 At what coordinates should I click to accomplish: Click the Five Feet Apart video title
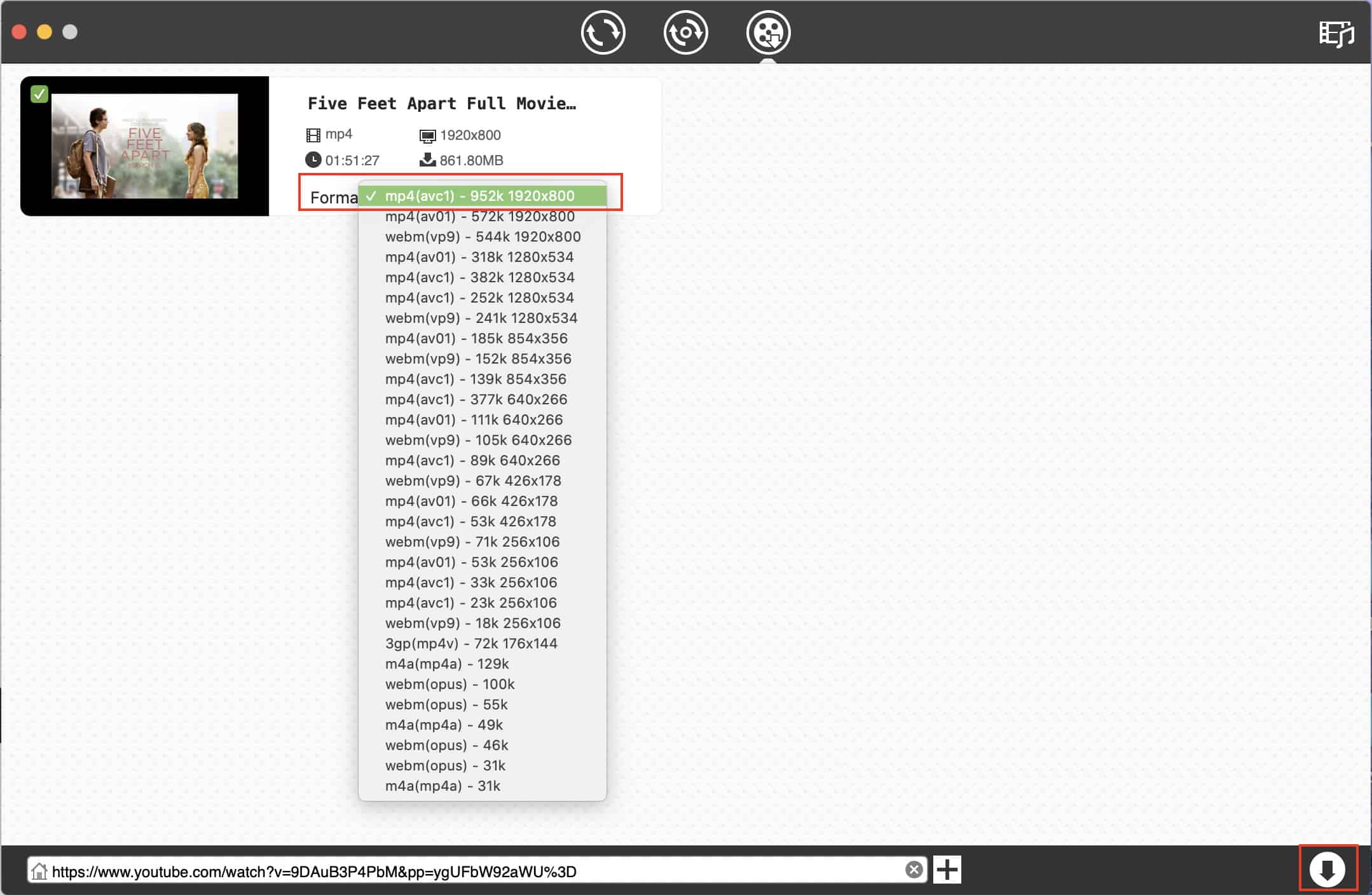(x=441, y=104)
